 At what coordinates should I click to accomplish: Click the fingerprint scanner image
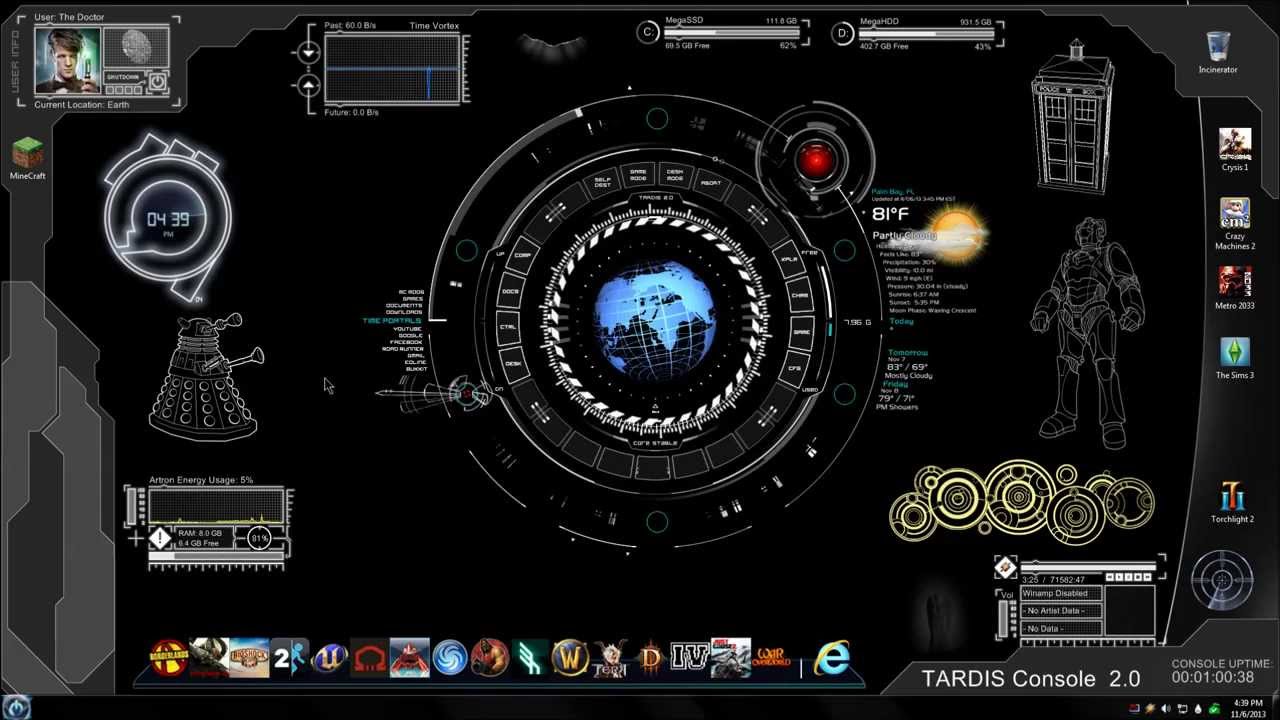[x=137, y=47]
